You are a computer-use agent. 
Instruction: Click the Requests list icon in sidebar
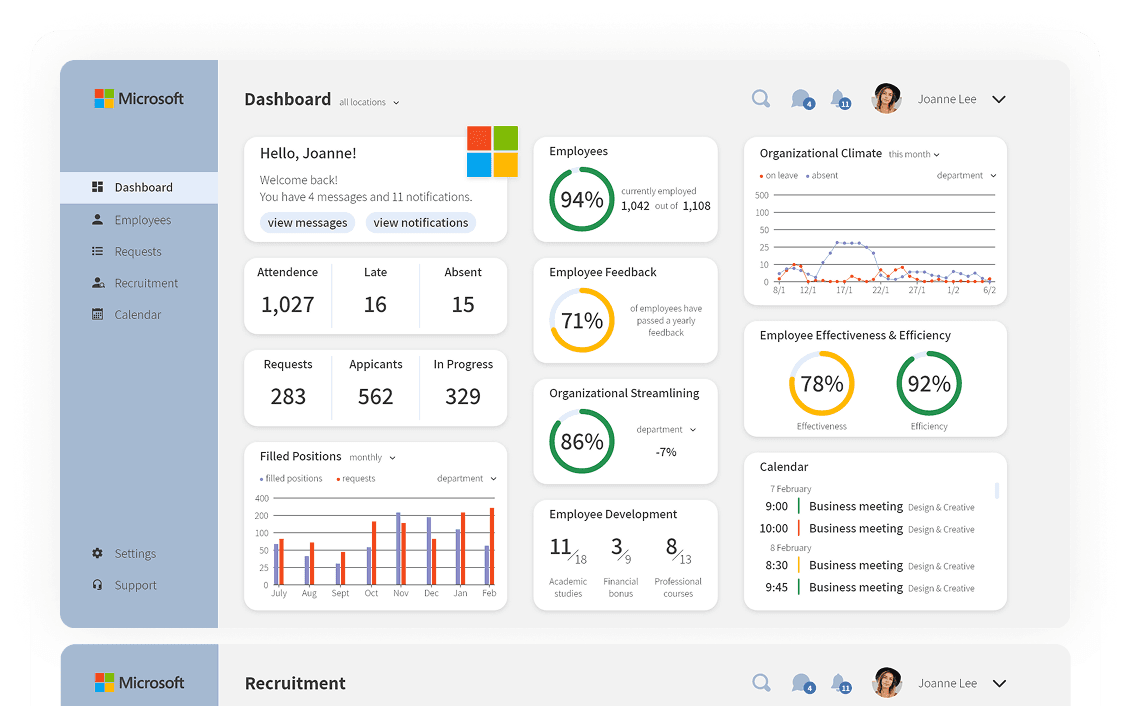(x=97, y=251)
